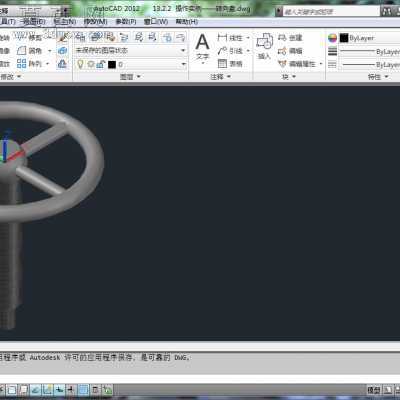This screenshot has width=400, height=400.
Task: Expand the 注释 panel title
Action: coord(220,77)
